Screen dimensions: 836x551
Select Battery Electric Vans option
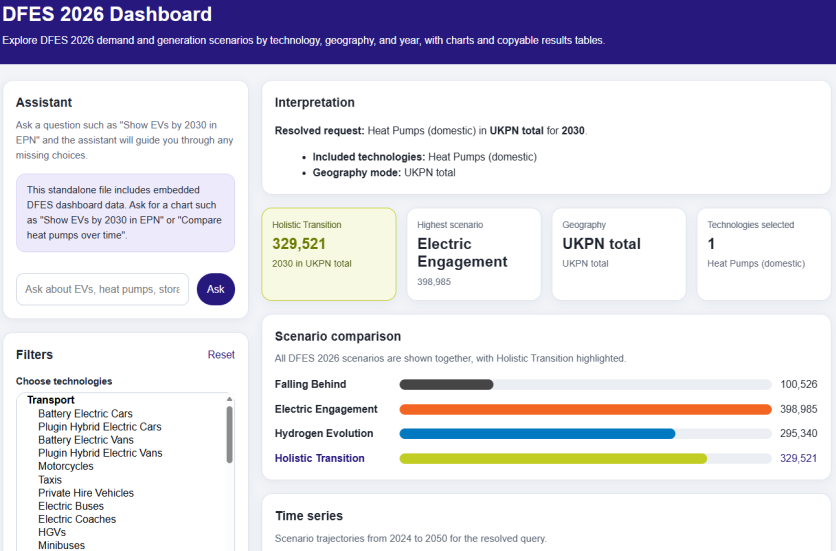[x=86, y=440]
